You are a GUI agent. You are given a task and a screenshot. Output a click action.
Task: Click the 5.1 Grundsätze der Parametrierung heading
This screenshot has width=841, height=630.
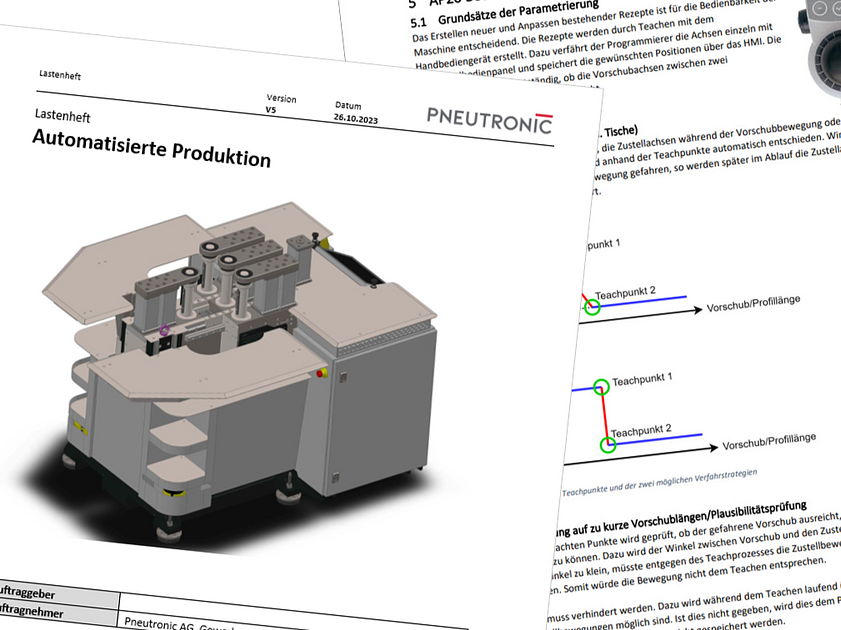point(504,12)
